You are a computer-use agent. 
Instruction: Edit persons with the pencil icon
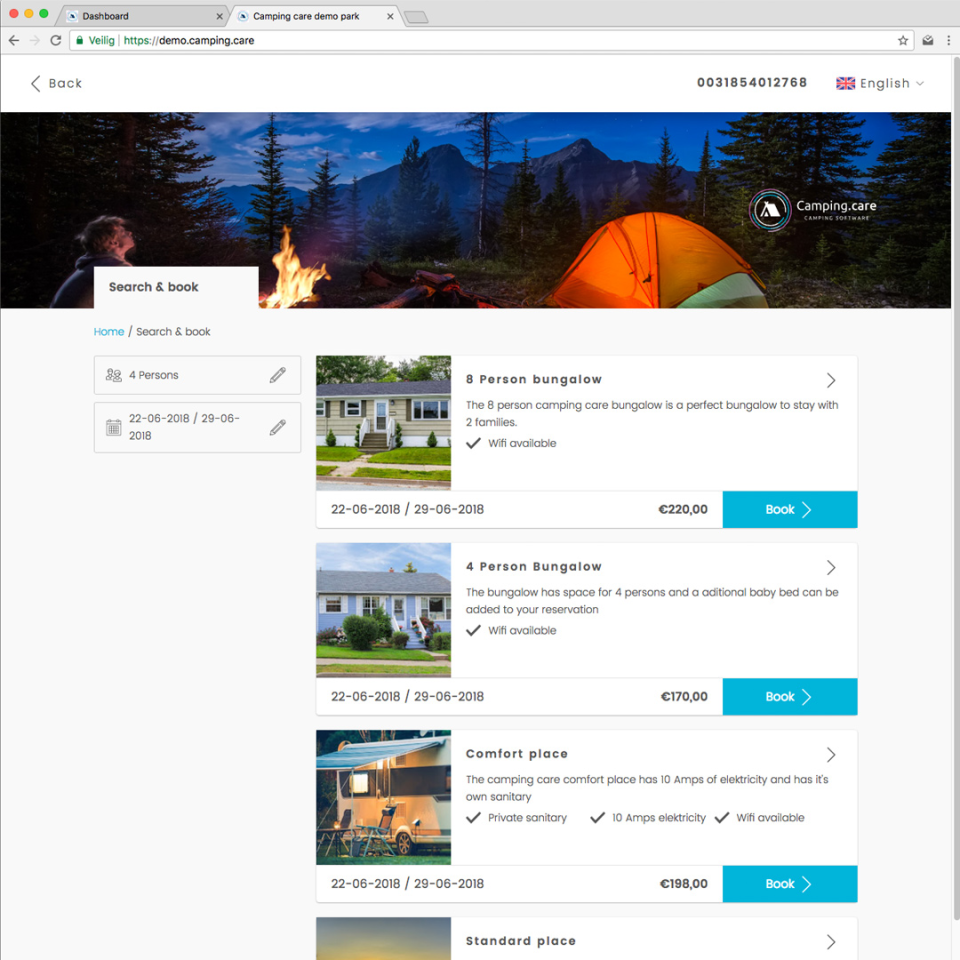click(x=278, y=375)
